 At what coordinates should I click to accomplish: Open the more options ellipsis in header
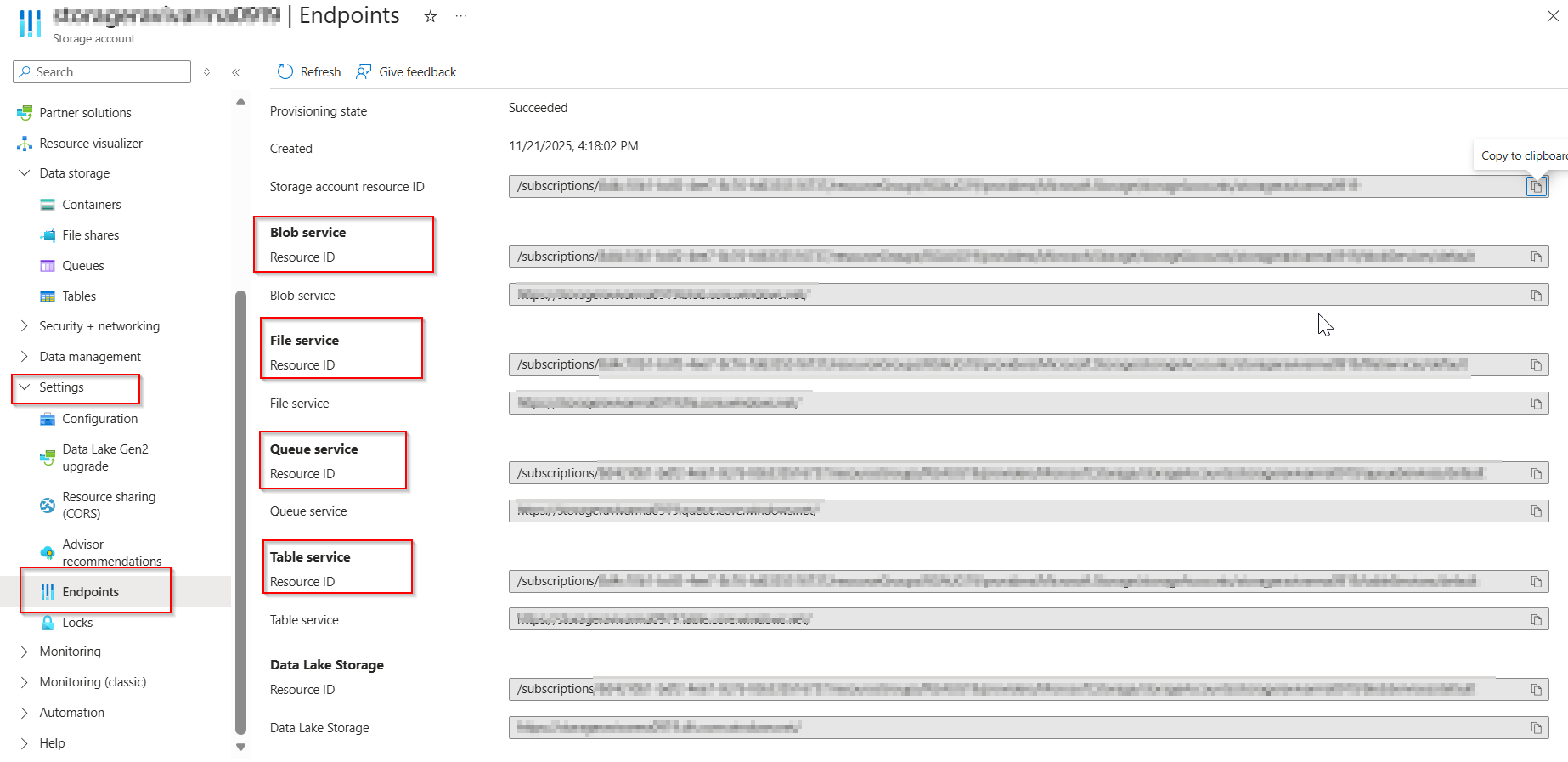[x=461, y=16]
